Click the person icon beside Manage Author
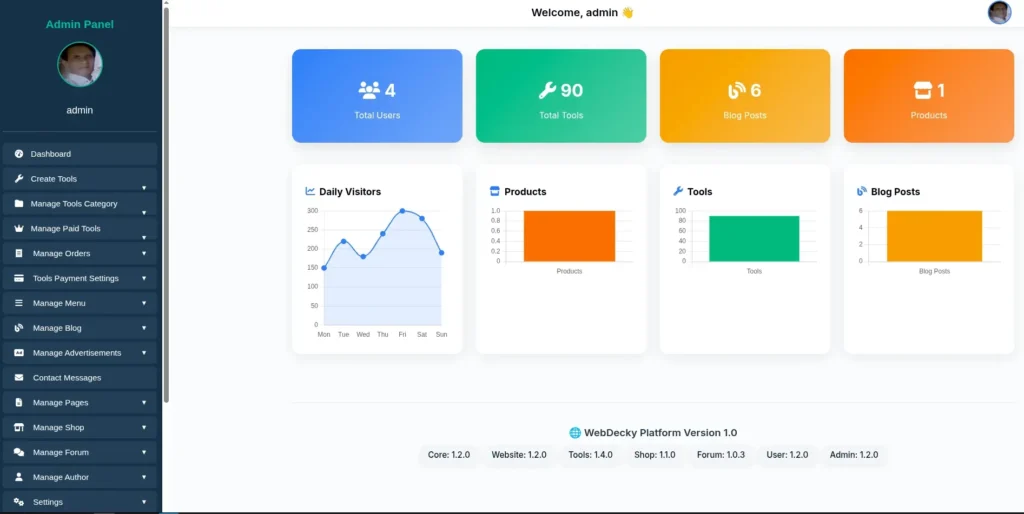1024x514 pixels. tap(19, 477)
